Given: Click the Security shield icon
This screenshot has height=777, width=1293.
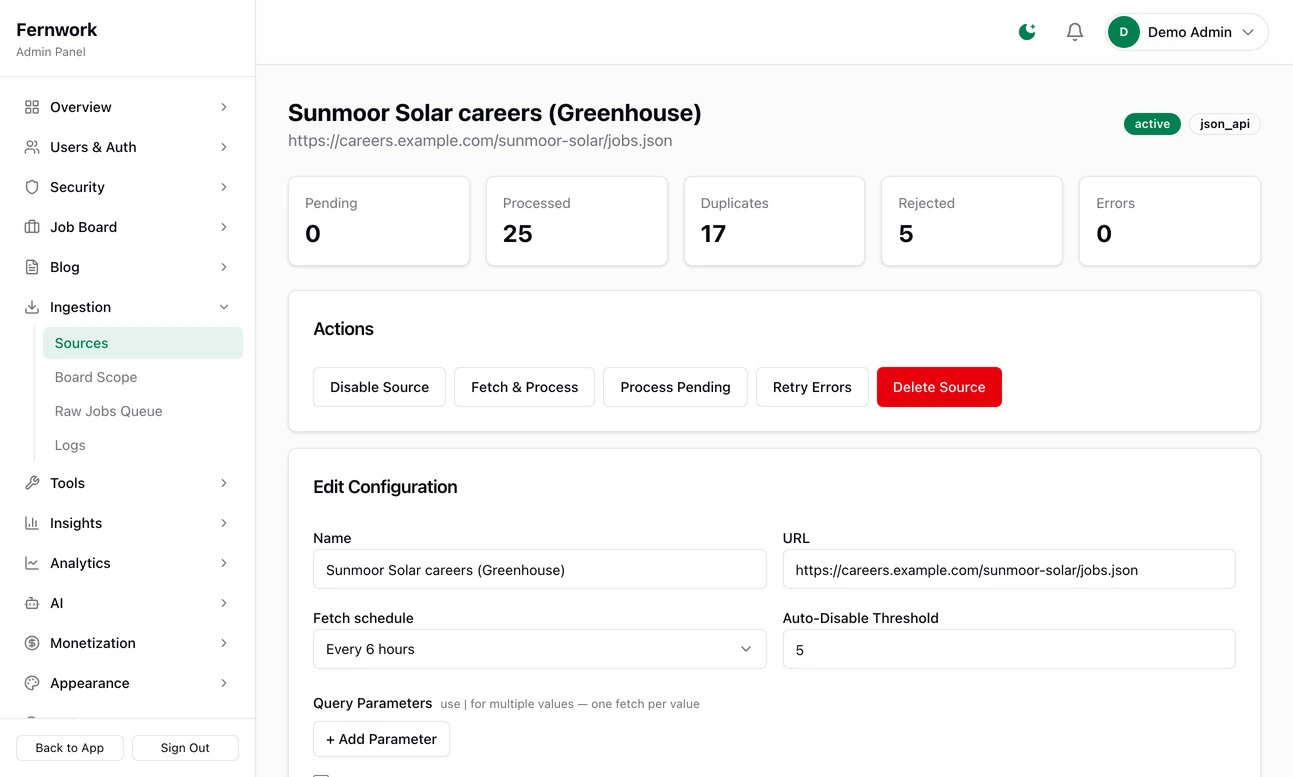Looking at the screenshot, I should (x=32, y=187).
